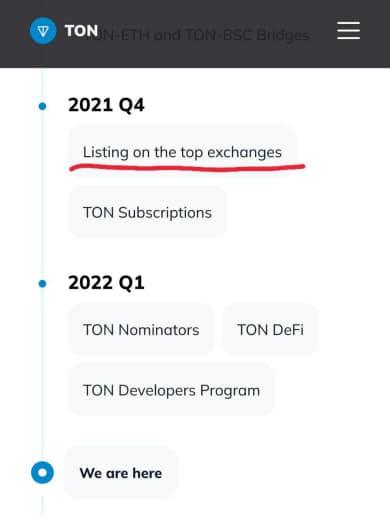Click the 2021 Q4 heading

coord(106,105)
